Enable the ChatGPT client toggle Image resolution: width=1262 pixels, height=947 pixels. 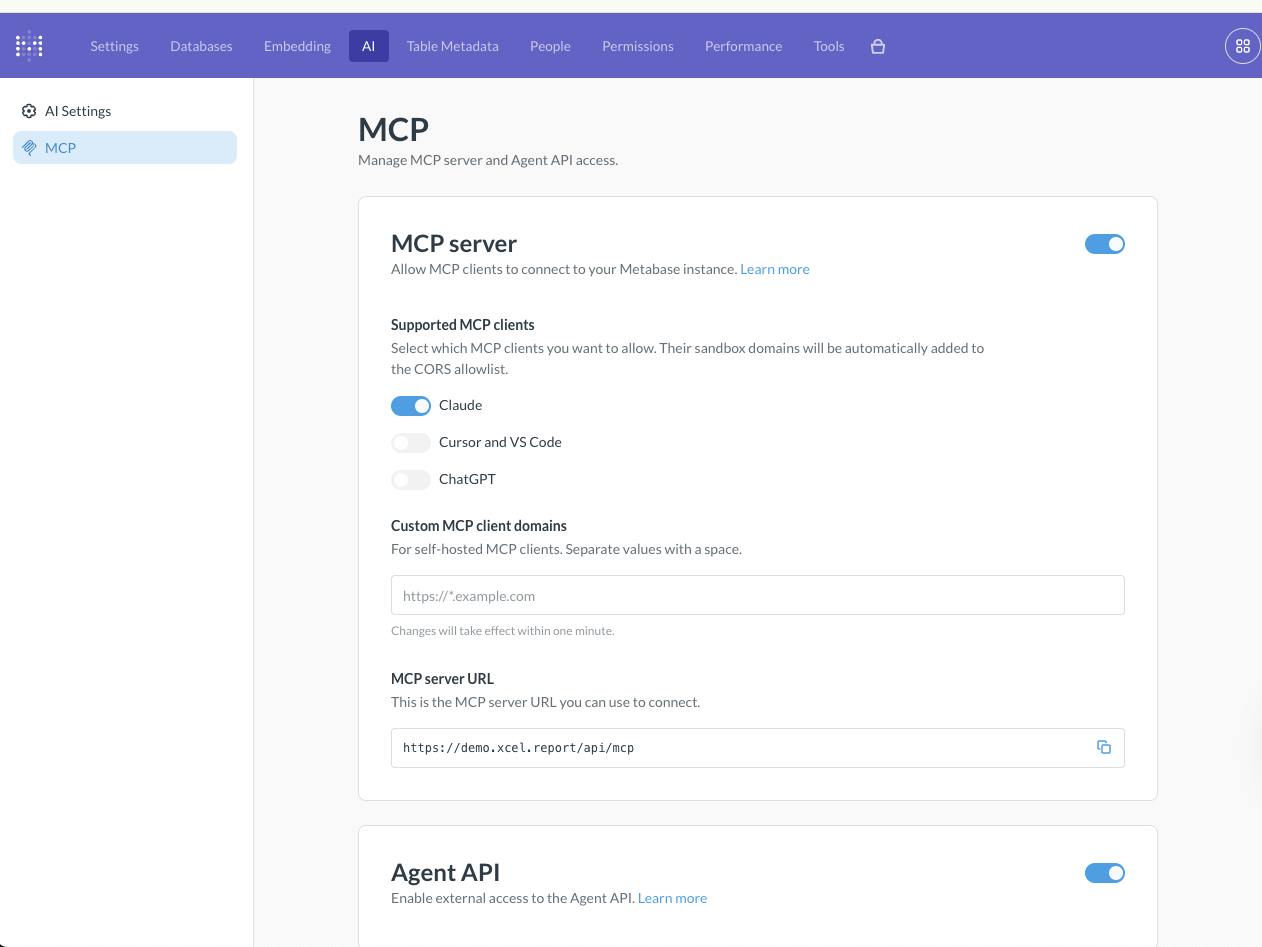(x=411, y=479)
